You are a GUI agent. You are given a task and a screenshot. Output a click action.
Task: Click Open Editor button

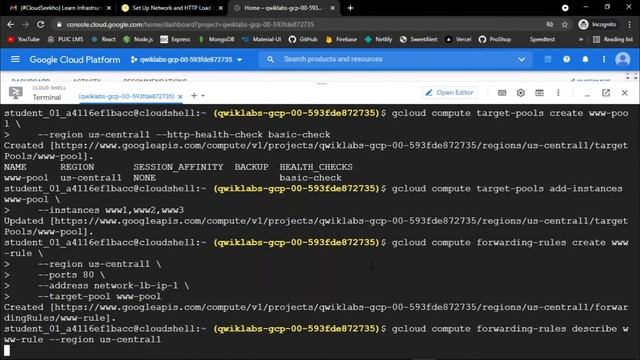click(x=449, y=93)
